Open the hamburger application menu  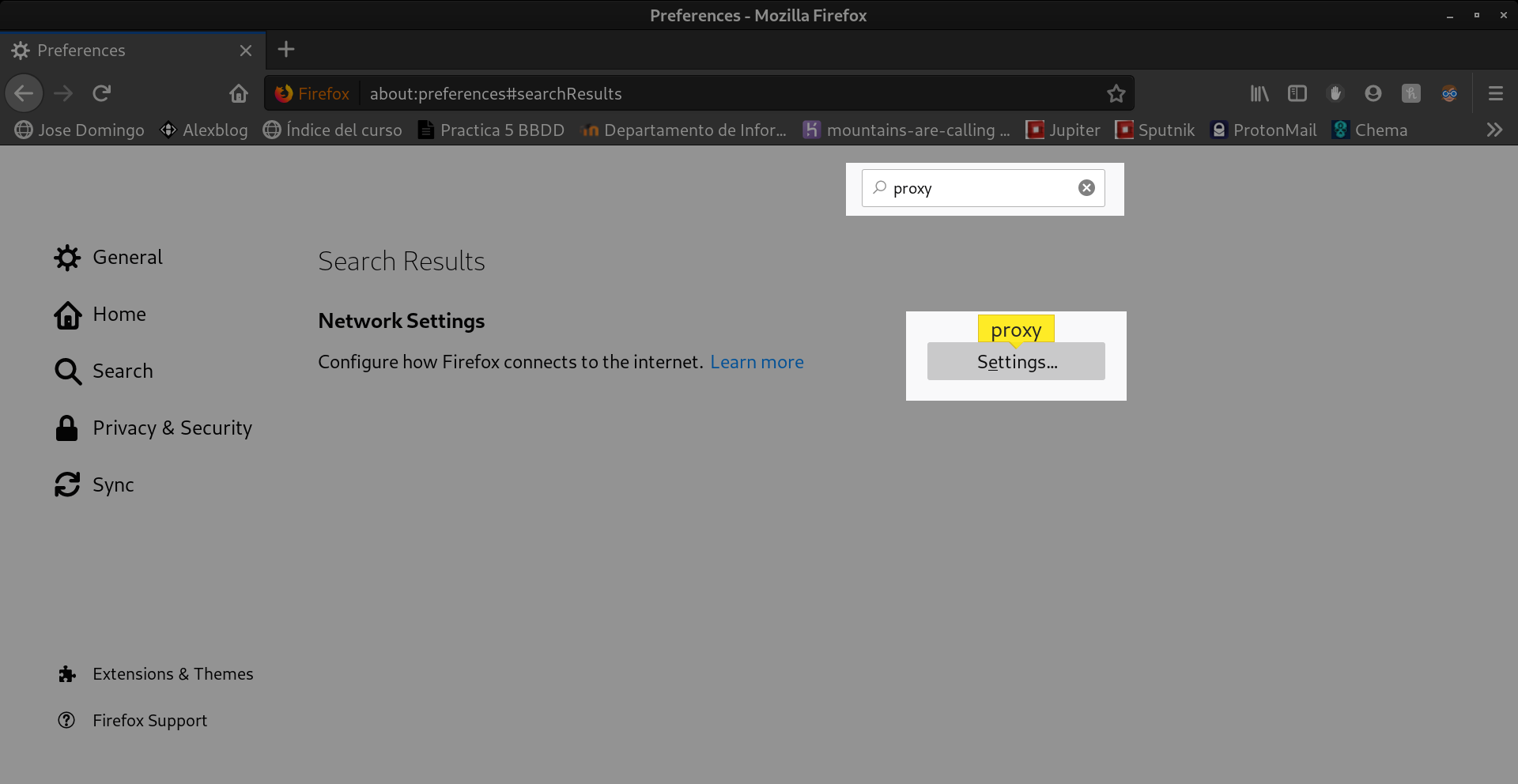click(x=1495, y=94)
